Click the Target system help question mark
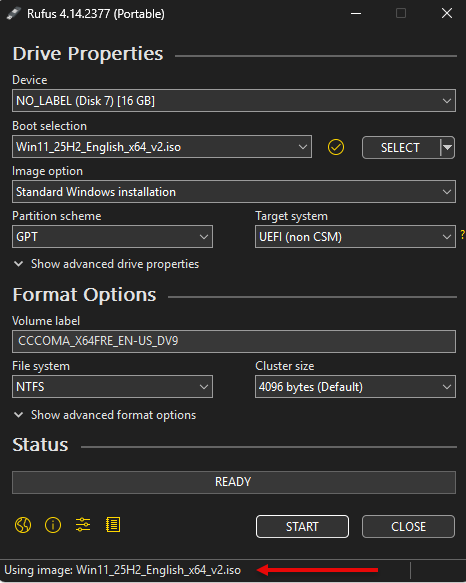Image resolution: width=466 pixels, height=583 pixels. [462, 235]
